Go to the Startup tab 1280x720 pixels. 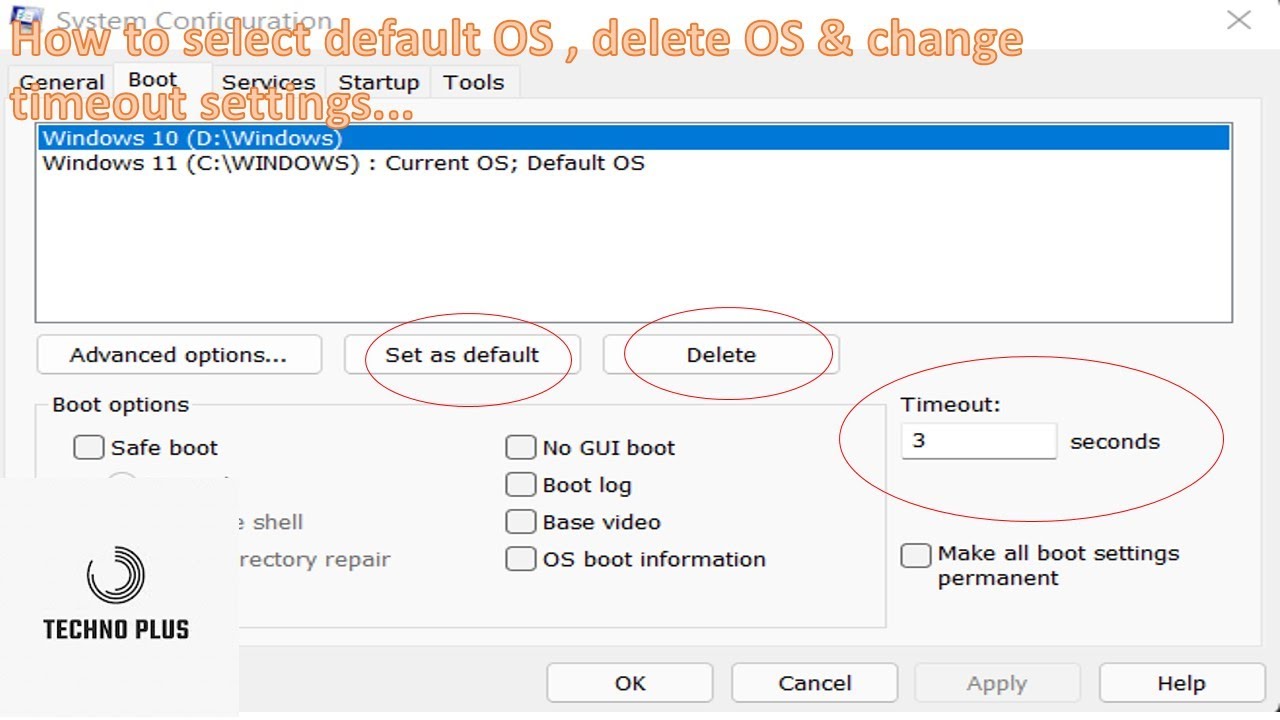(378, 82)
